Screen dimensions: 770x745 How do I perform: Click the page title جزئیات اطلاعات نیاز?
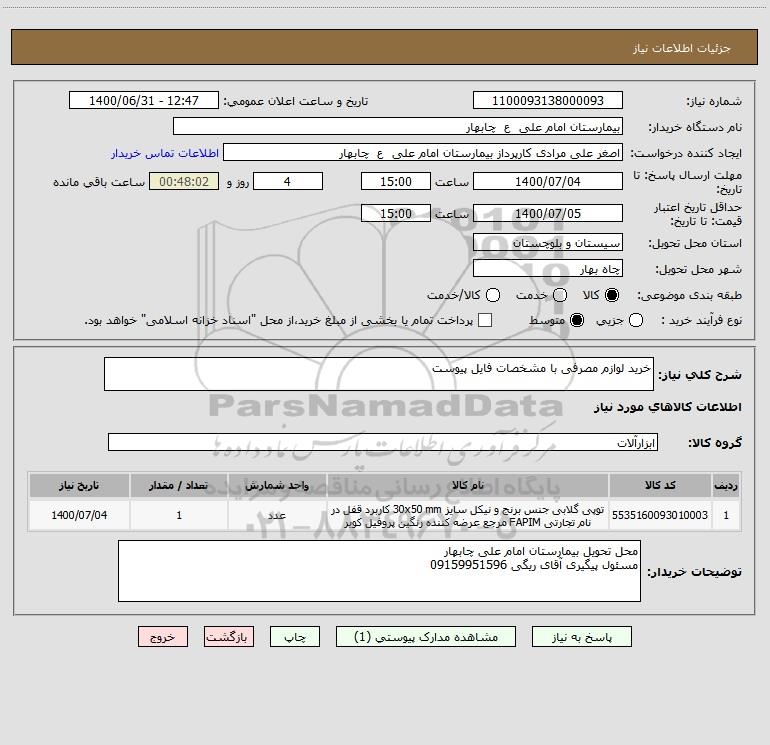coord(681,48)
